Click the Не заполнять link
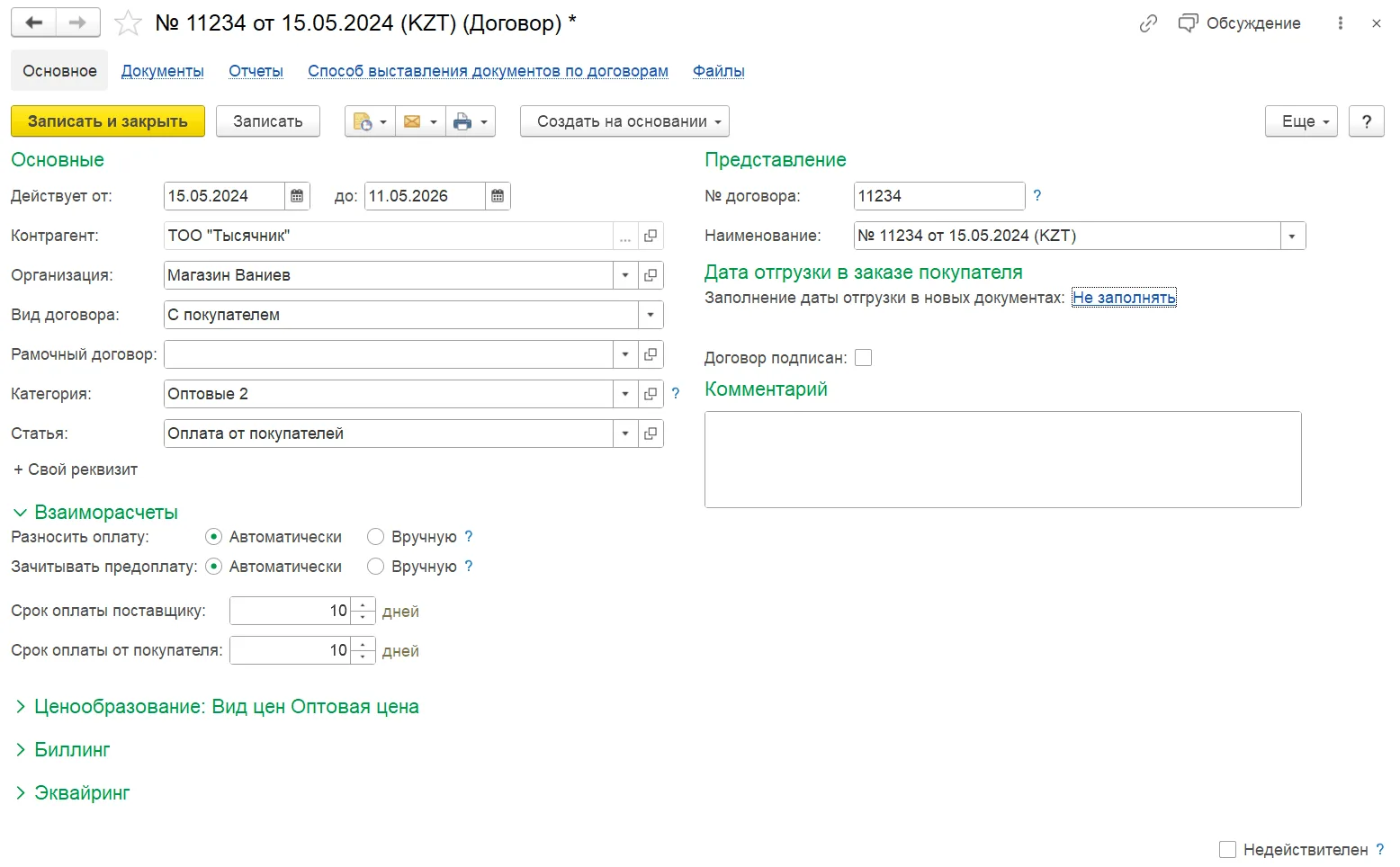1400x867 pixels. coord(1124,298)
